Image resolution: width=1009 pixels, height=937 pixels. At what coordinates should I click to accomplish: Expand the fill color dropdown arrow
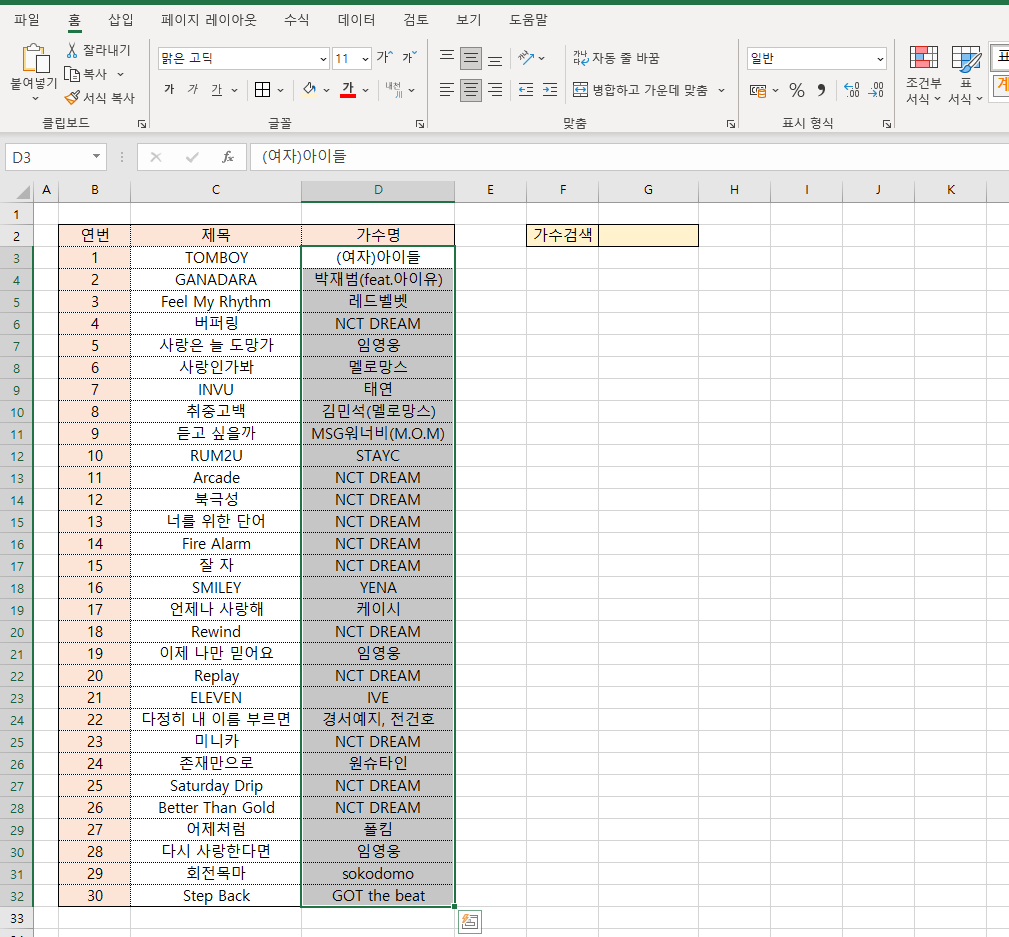click(x=326, y=90)
